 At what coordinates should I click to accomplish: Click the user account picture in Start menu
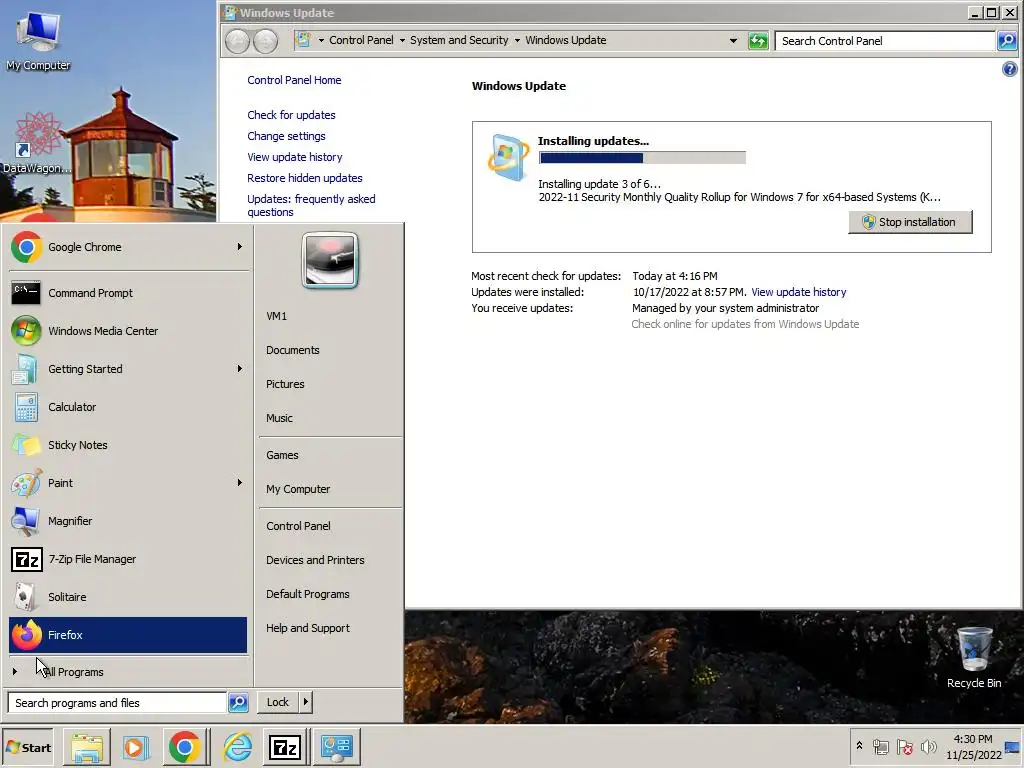point(330,261)
